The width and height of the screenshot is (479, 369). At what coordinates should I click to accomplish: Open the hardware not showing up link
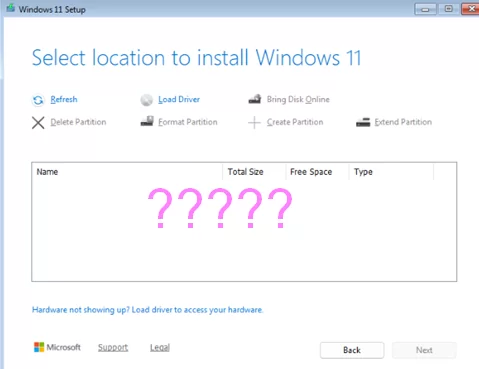click(147, 310)
